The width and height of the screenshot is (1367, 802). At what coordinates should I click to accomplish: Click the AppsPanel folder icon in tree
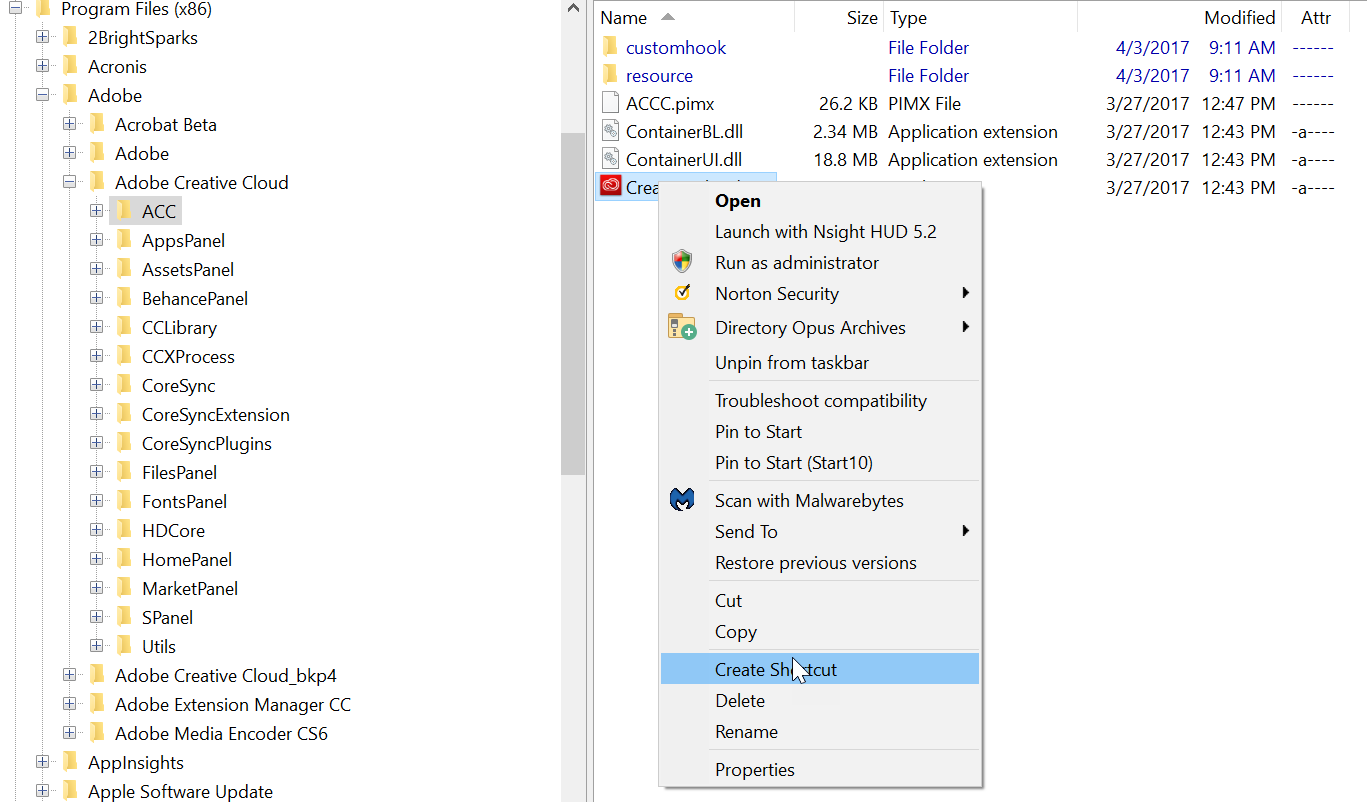[x=124, y=240]
